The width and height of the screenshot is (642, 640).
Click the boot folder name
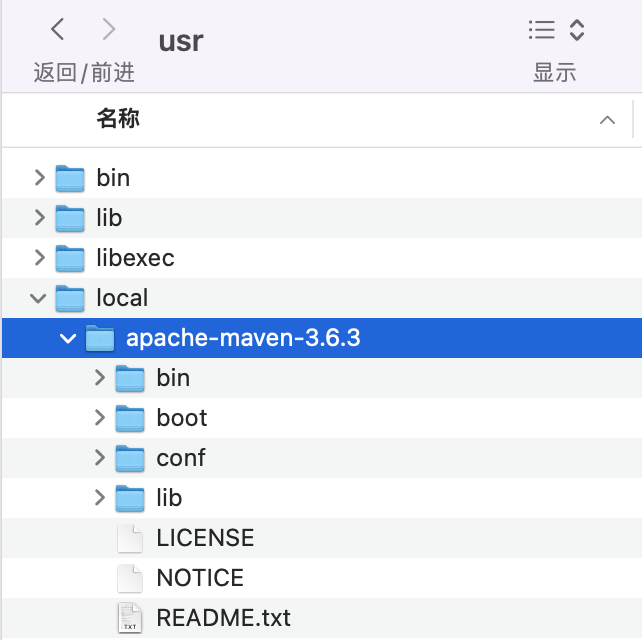click(182, 418)
